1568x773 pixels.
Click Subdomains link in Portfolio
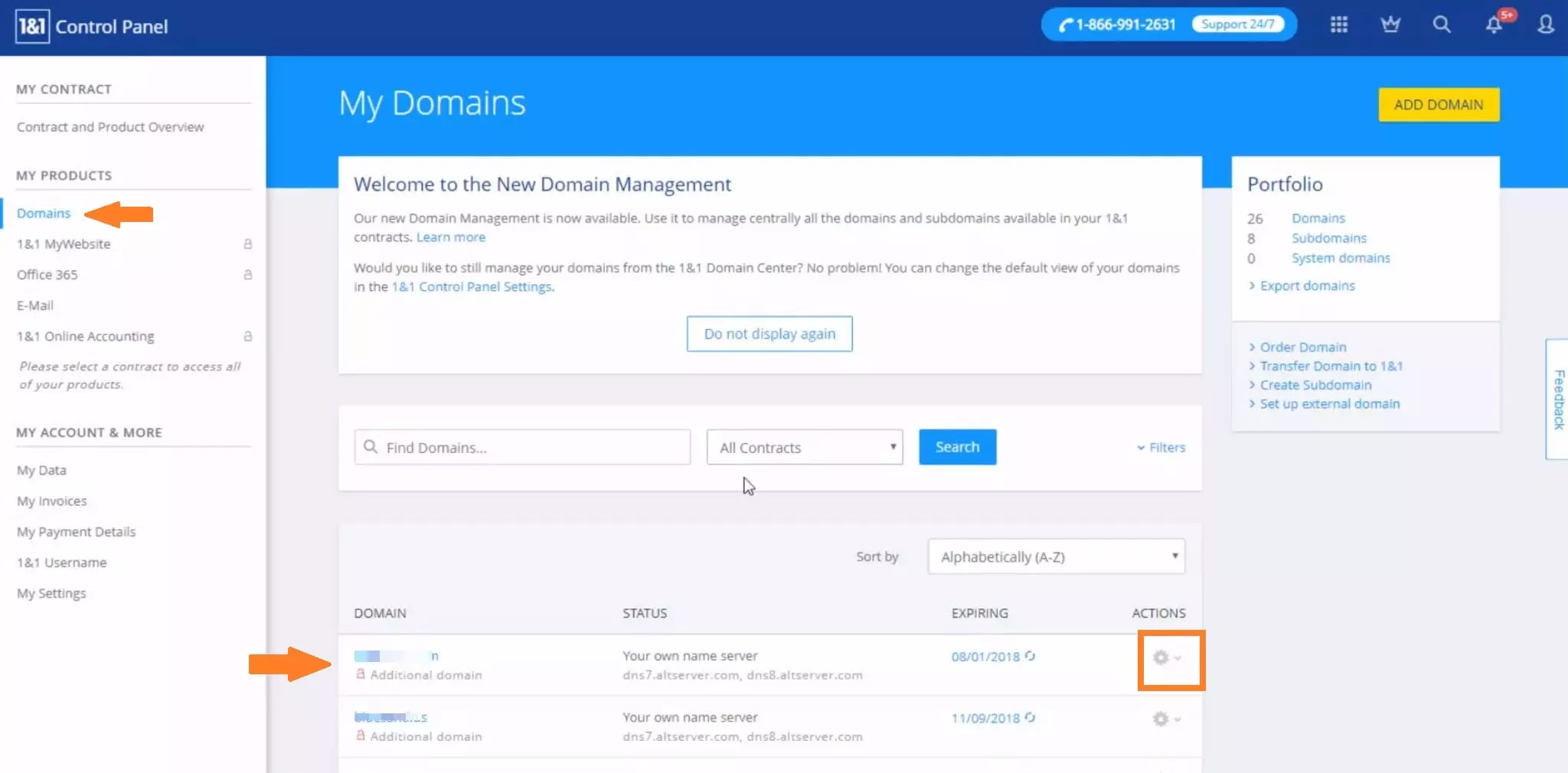click(x=1329, y=238)
